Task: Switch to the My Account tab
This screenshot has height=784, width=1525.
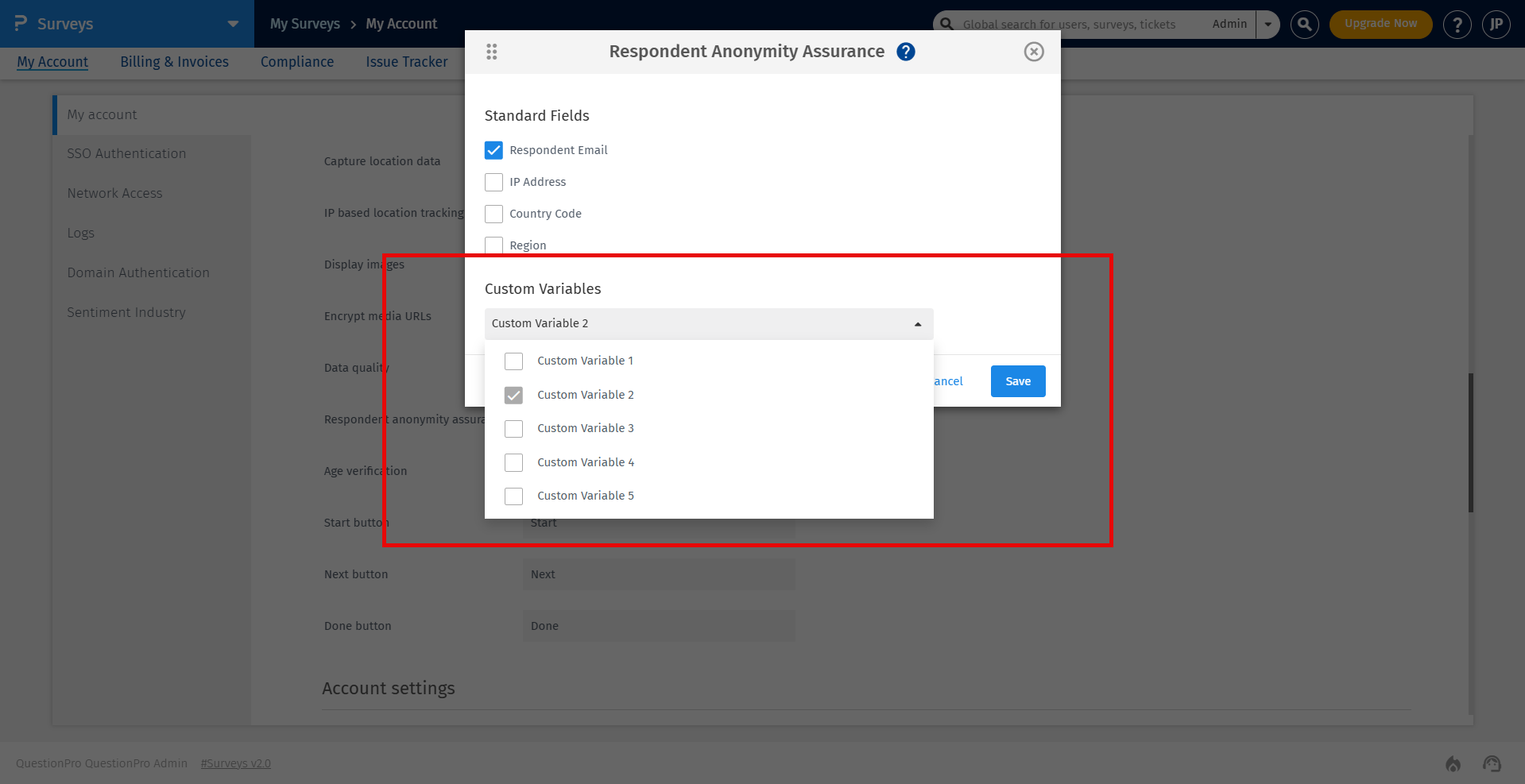Action: click(x=52, y=62)
